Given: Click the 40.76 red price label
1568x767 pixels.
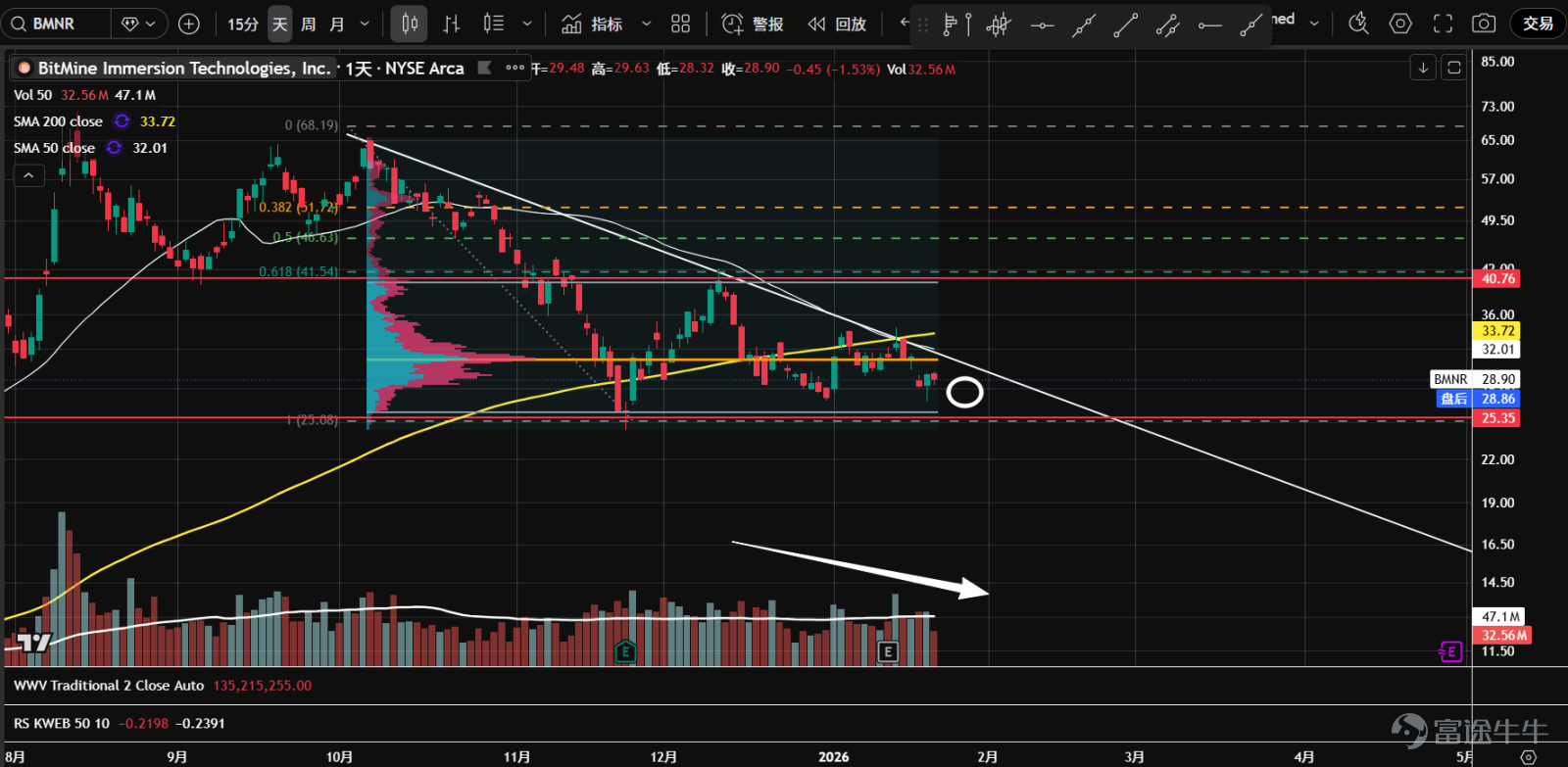Looking at the screenshot, I should [1498, 279].
